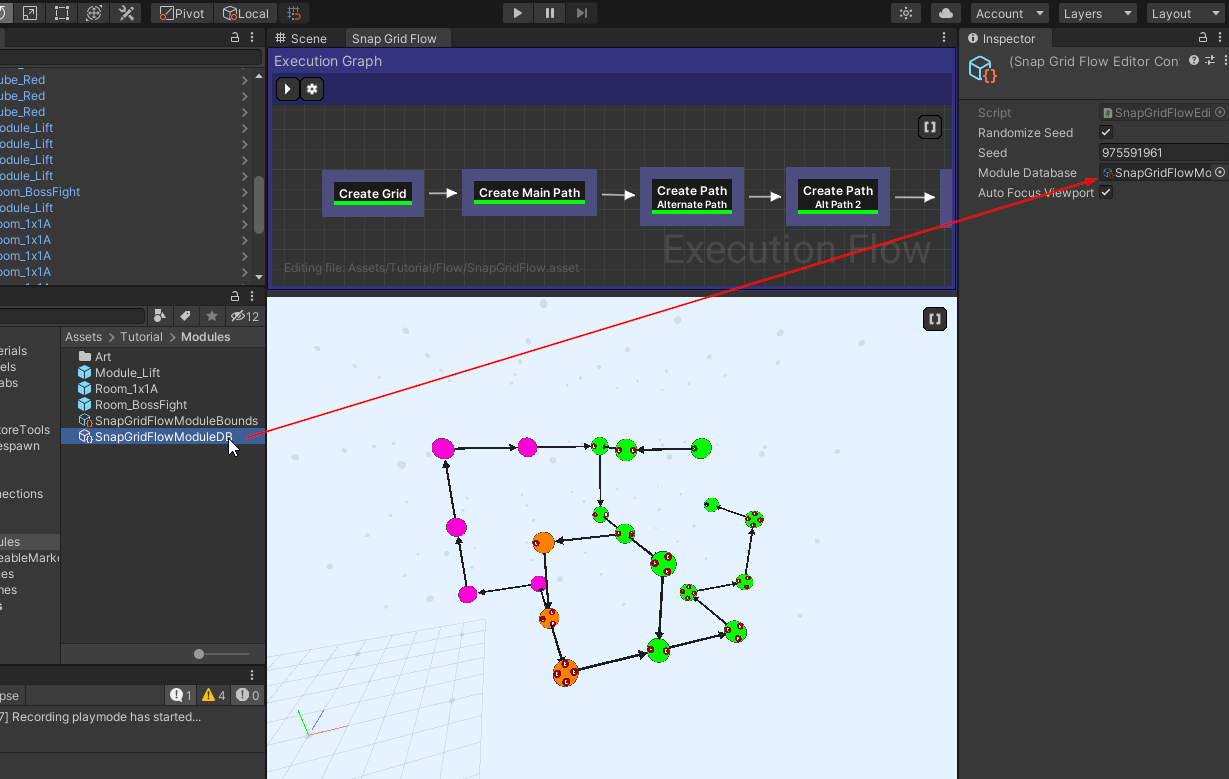Image resolution: width=1229 pixels, height=779 pixels.
Task: Filter project assets by favorites star
Action: (212, 316)
